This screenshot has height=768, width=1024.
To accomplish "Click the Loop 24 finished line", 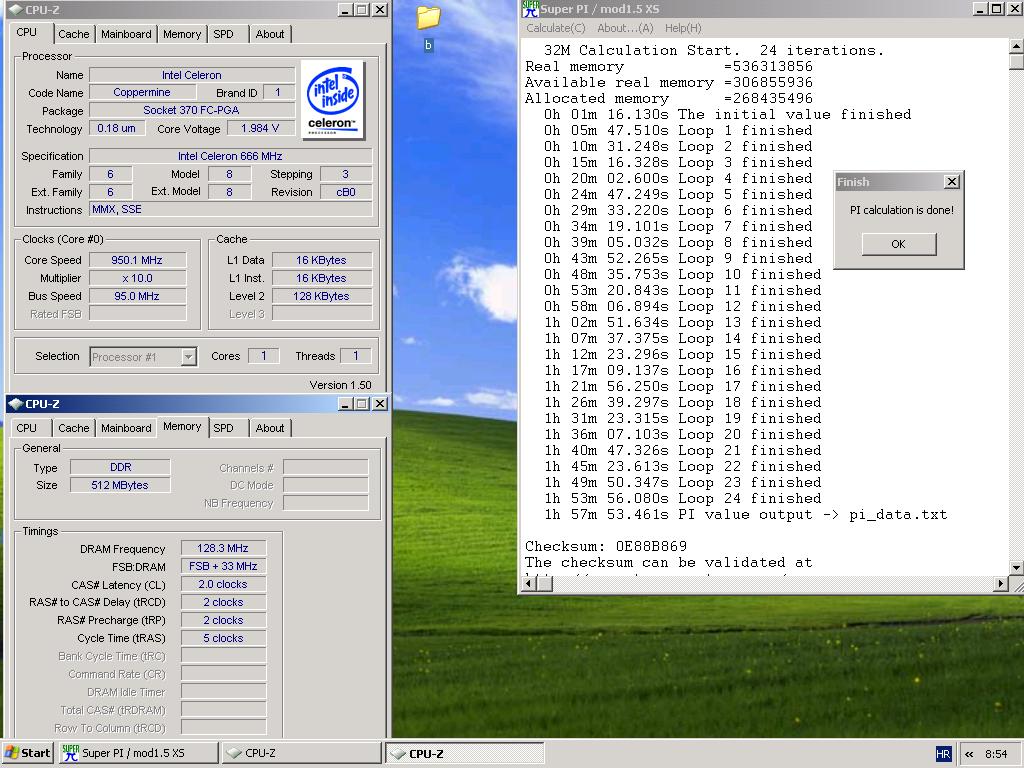I will click(x=682, y=498).
